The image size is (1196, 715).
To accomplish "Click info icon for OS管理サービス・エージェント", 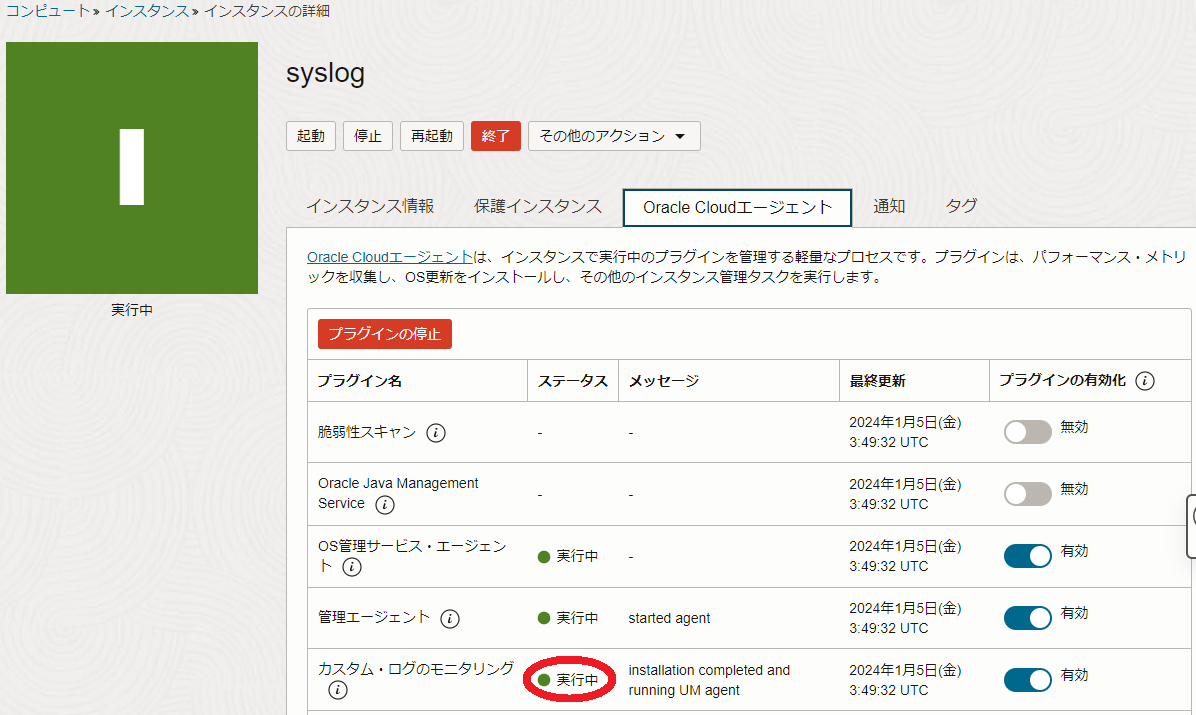I will point(352,568).
